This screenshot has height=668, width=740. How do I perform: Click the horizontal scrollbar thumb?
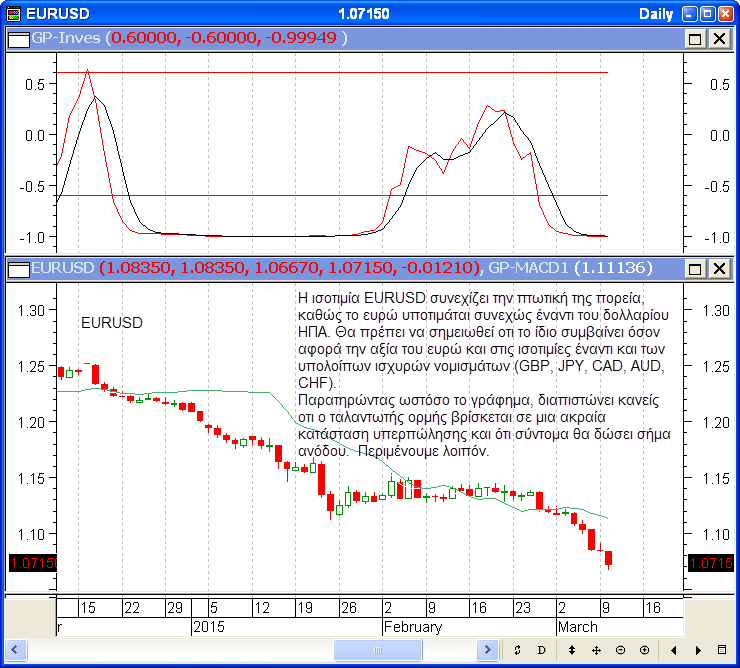[378, 650]
